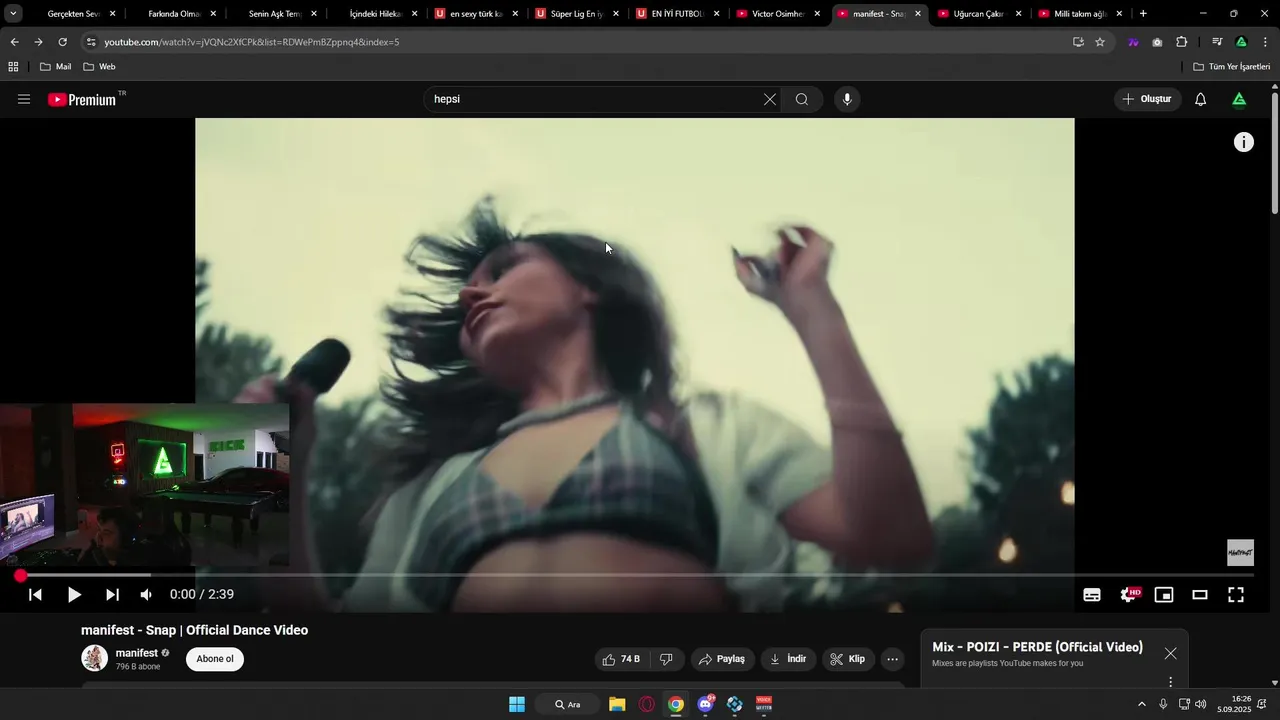Click the browser address bar URL
This screenshot has height=720, width=1280.
(251, 42)
